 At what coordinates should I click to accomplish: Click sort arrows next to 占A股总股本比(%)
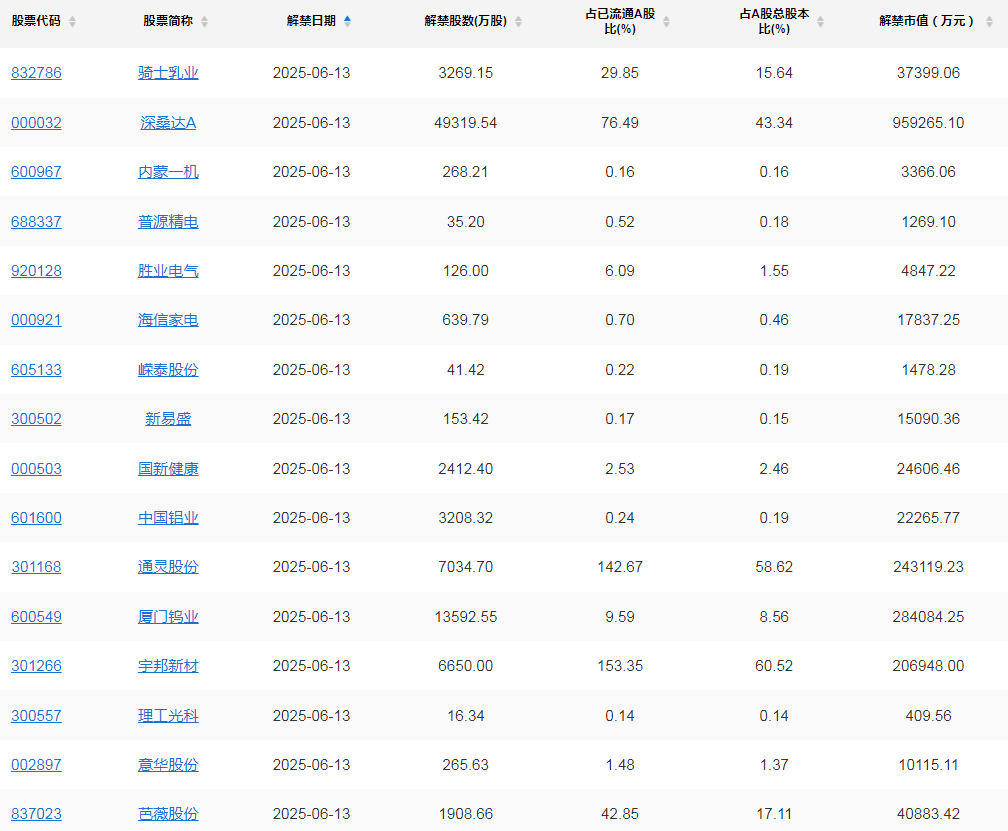[820, 21]
